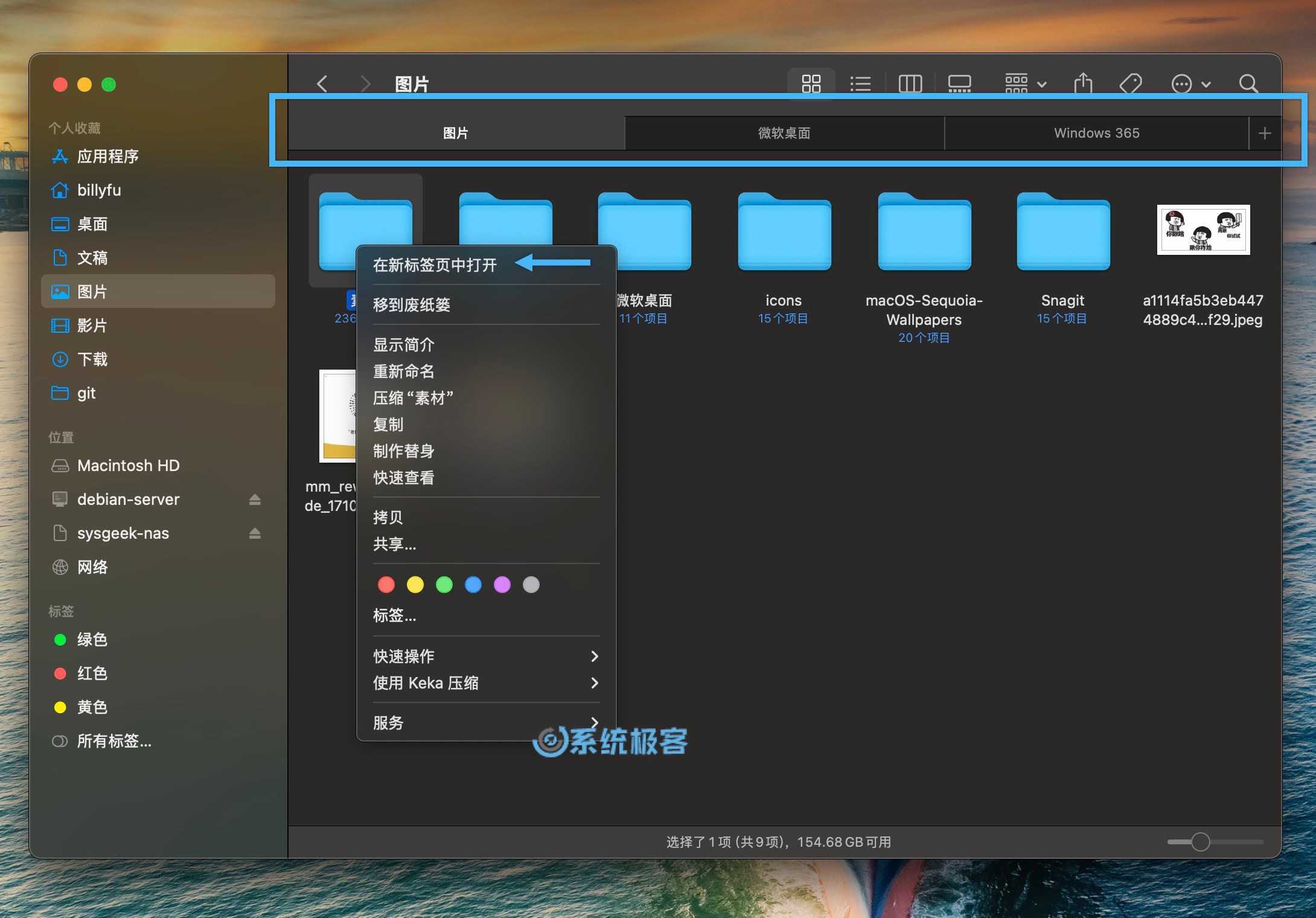
Task: Go forward with the right chevron button
Action: (x=365, y=83)
